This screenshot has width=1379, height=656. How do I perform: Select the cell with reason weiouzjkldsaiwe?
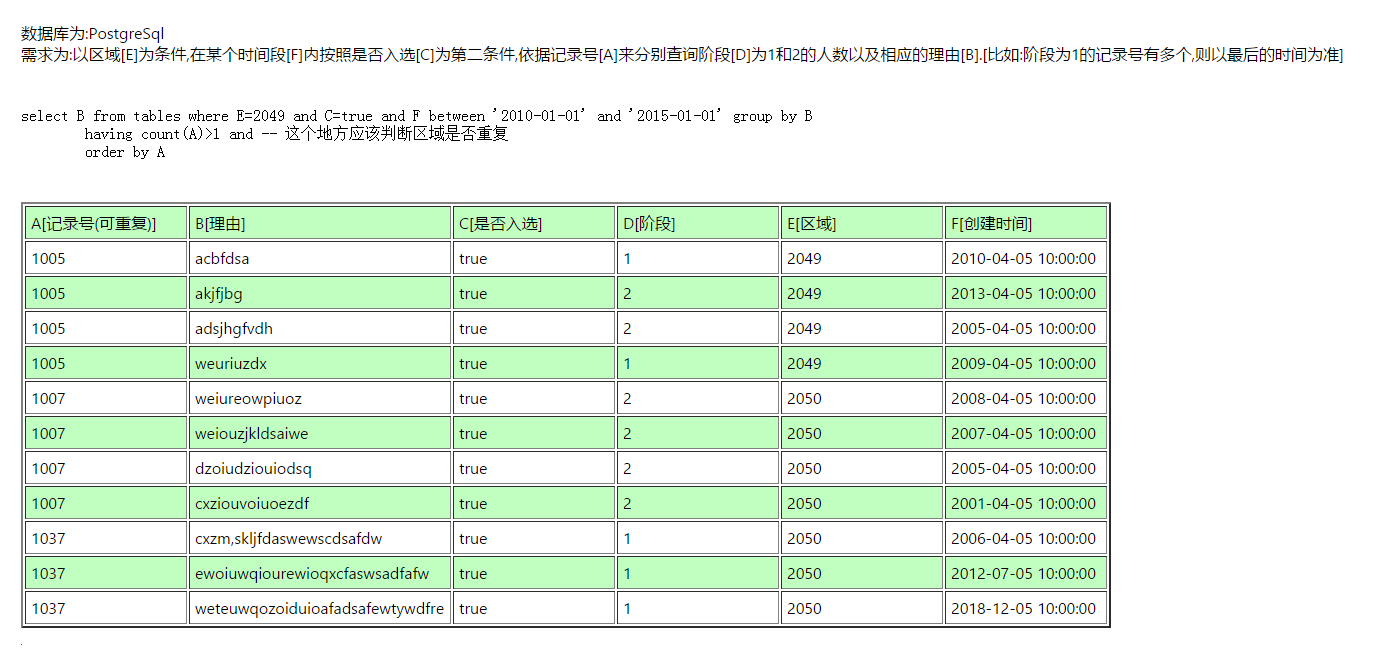(320, 434)
